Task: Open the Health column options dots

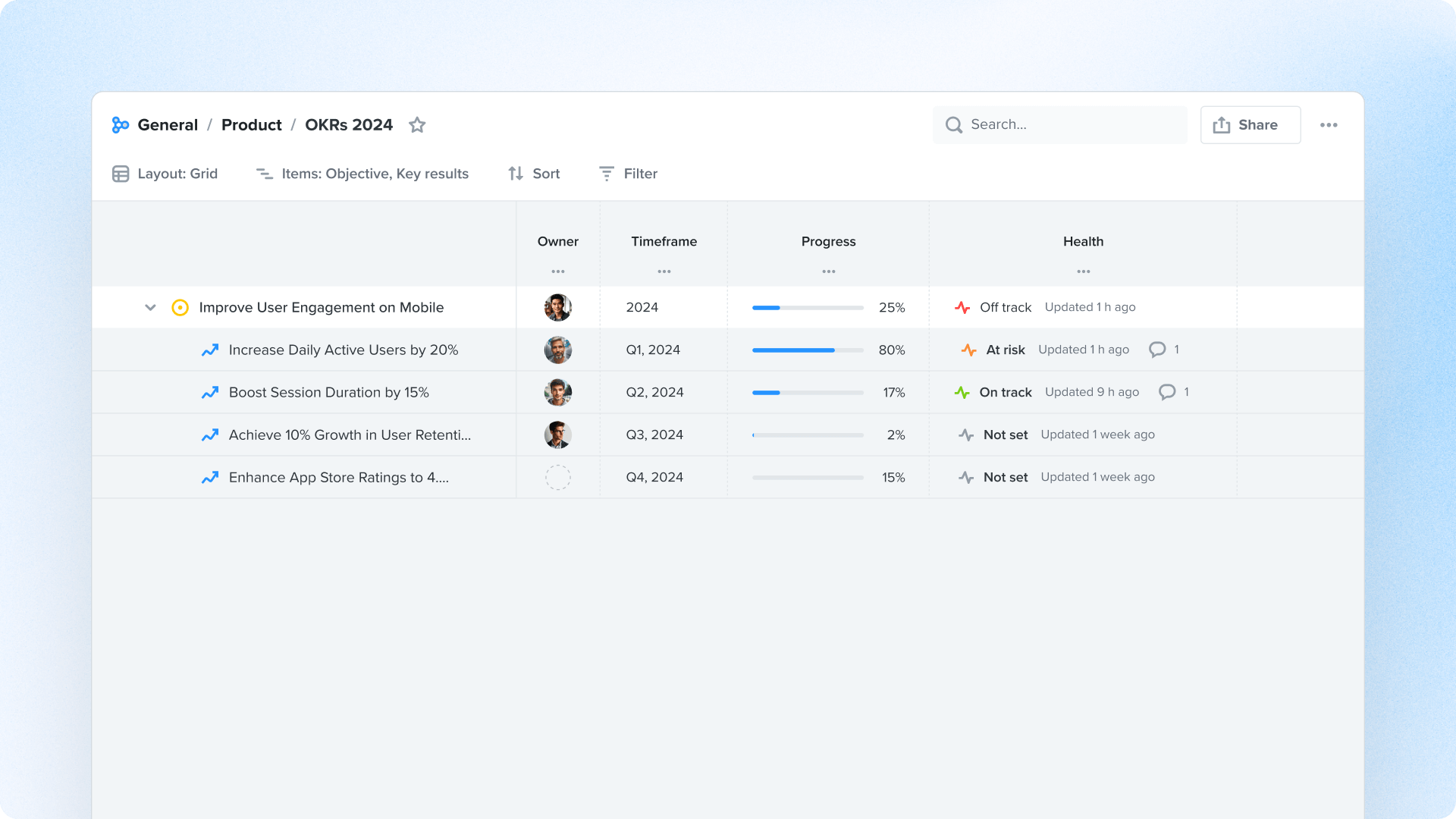Action: click(x=1083, y=271)
